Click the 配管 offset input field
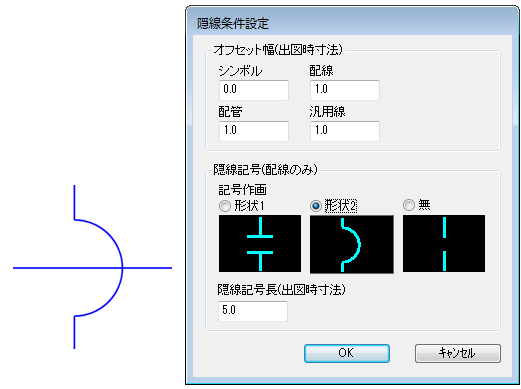The width and height of the screenshot is (521, 389). tap(254, 131)
